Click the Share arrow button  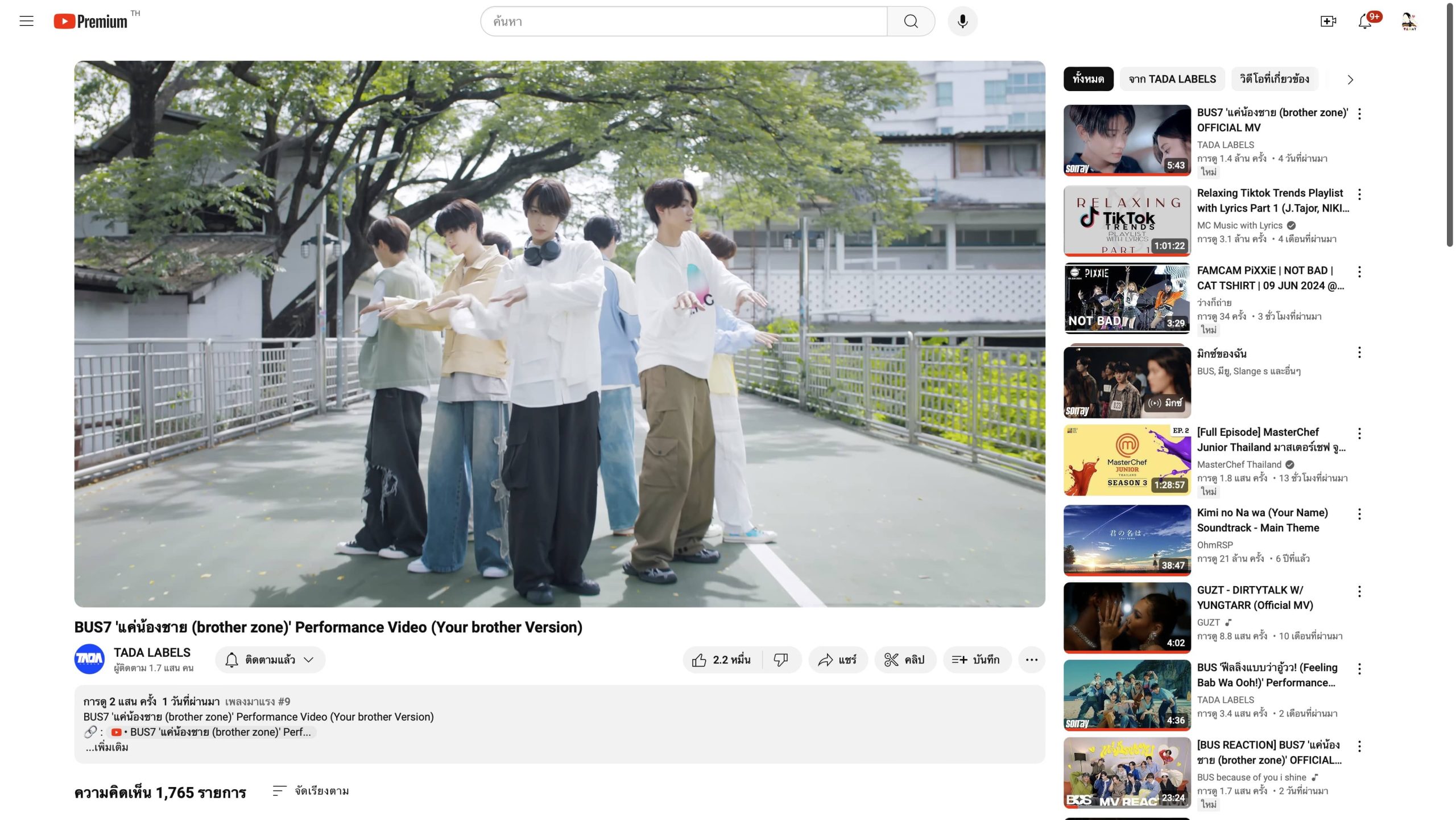(x=837, y=660)
